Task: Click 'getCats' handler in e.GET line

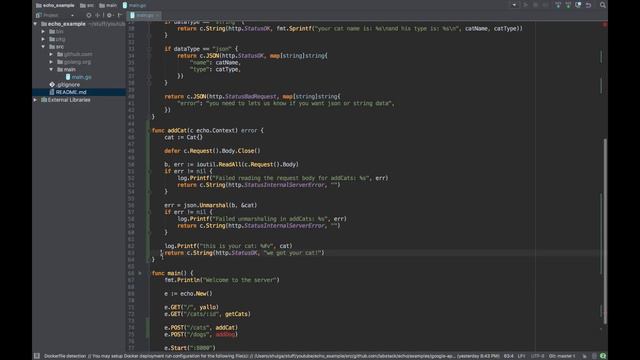Action: (x=236, y=314)
